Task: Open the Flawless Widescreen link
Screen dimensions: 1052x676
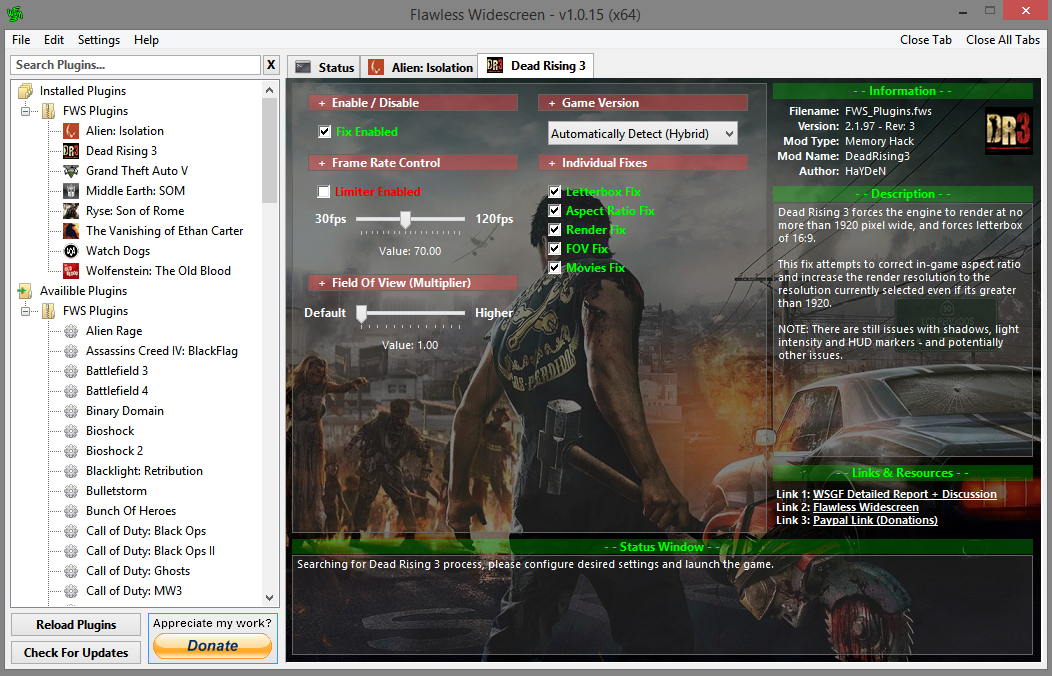Action: (x=865, y=507)
